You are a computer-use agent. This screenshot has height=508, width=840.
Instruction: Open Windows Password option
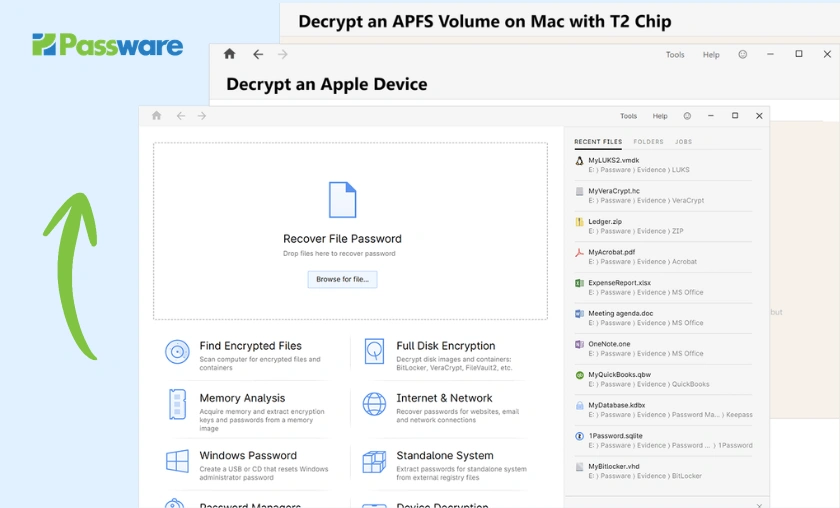(248, 455)
